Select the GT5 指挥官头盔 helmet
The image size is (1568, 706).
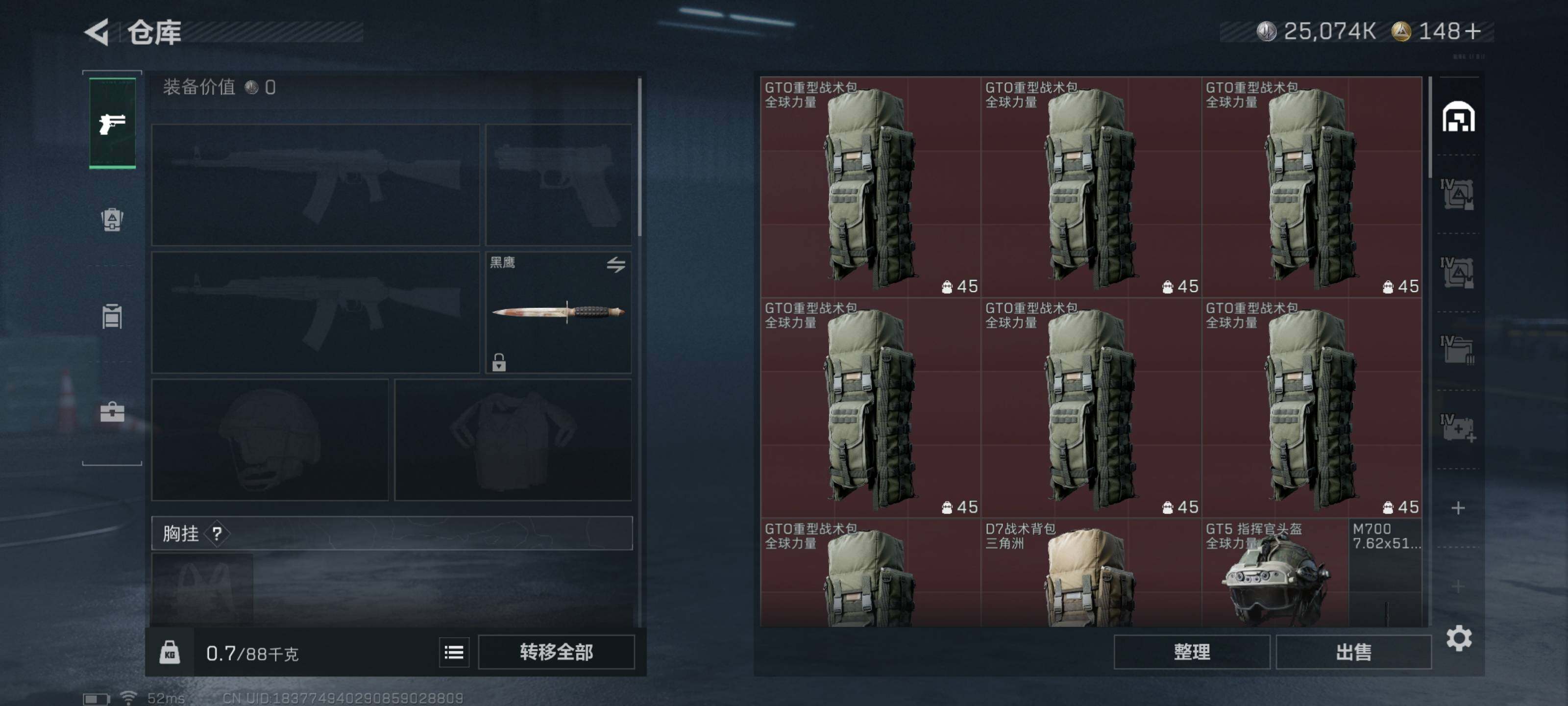click(1274, 572)
